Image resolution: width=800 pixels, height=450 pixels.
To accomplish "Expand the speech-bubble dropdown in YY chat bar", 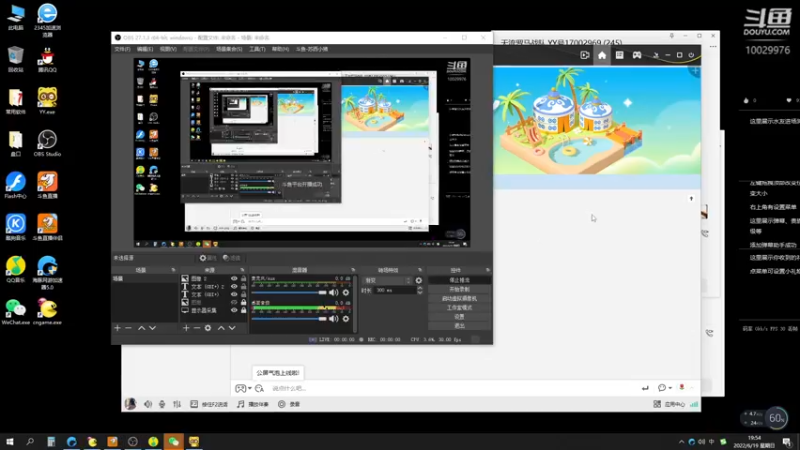I will tap(670, 388).
